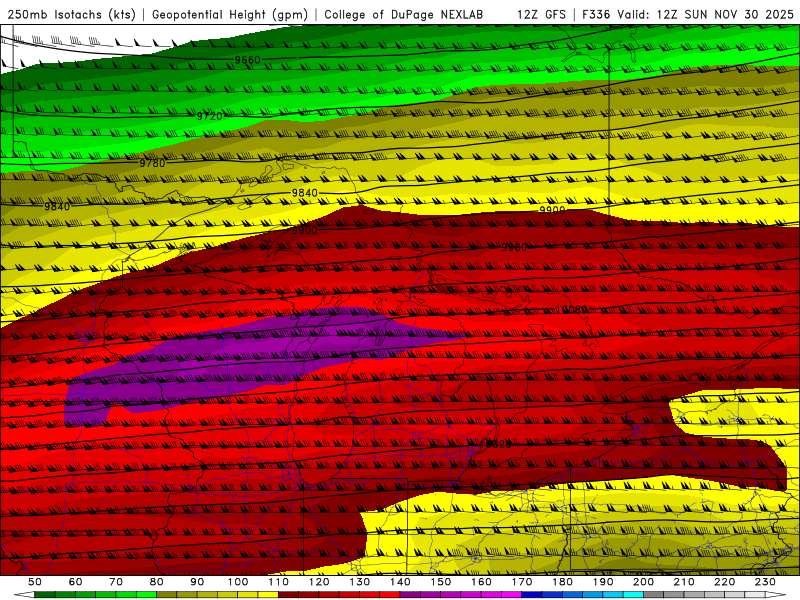Screen dimensions: 800x600
Task: Click the 140 kts legend value
Action: coord(400,582)
